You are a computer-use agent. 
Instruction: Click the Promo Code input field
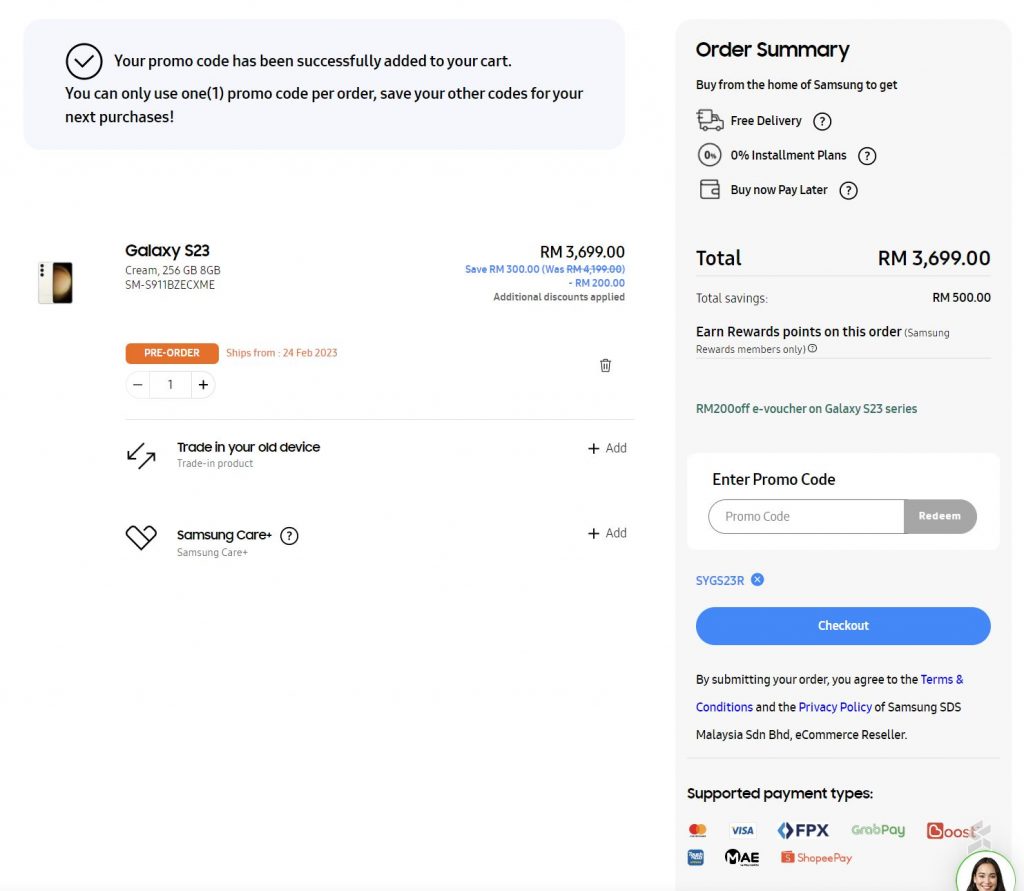tap(805, 517)
